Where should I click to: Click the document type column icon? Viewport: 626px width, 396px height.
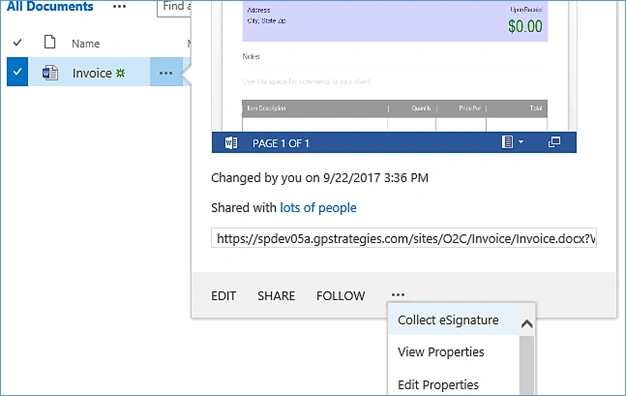click(x=50, y=42)
